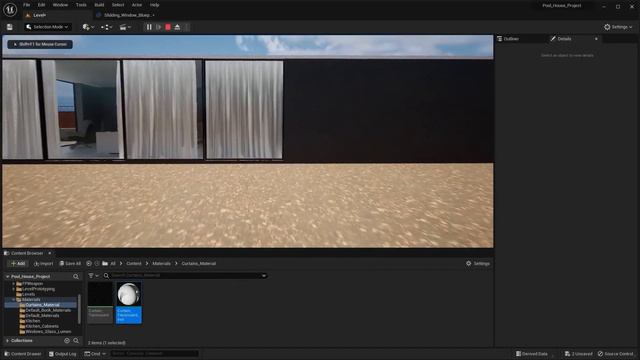Open the saved searches dropdown arrow

click(264, 276)
